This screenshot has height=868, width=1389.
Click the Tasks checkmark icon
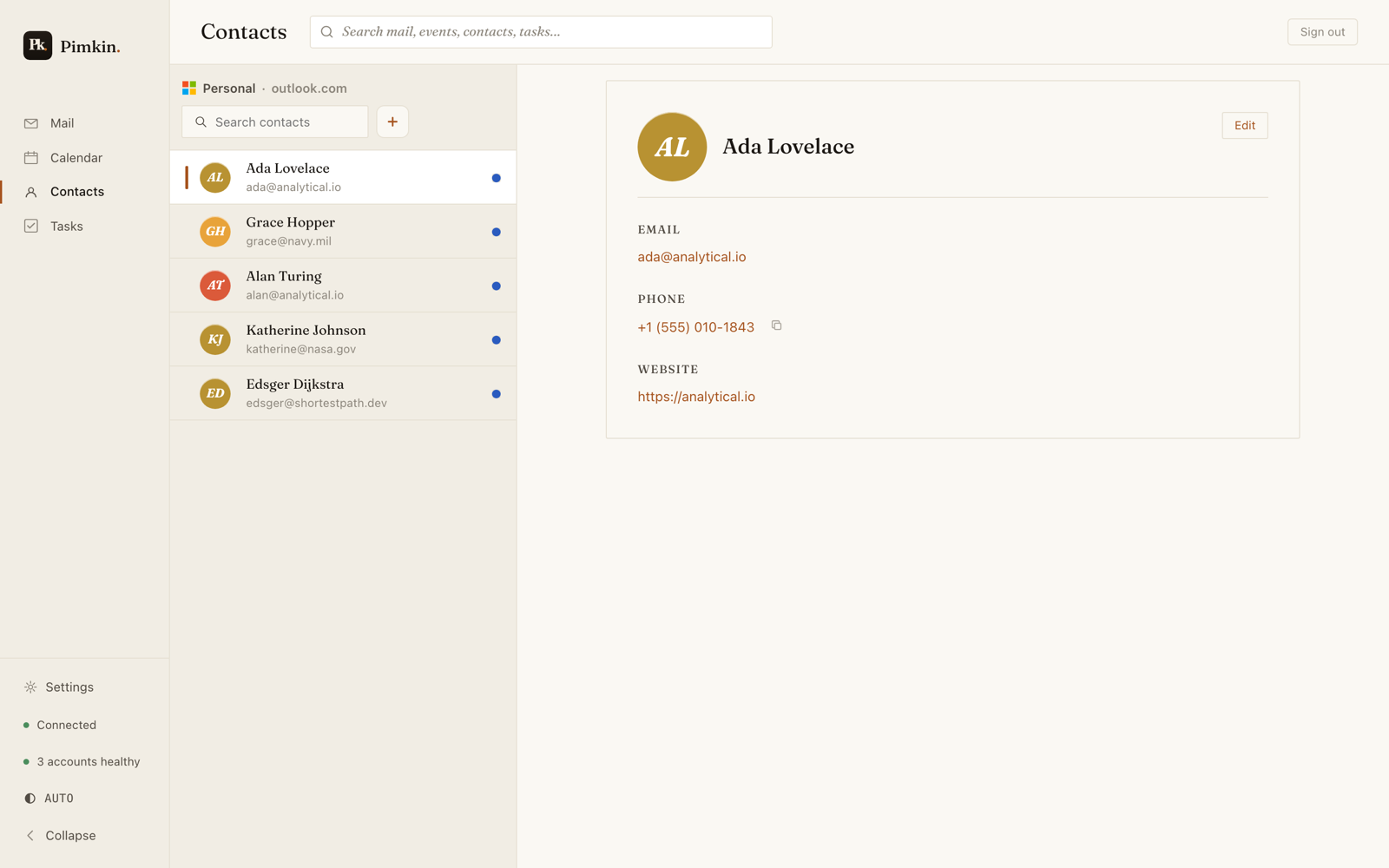click(31, 226)
